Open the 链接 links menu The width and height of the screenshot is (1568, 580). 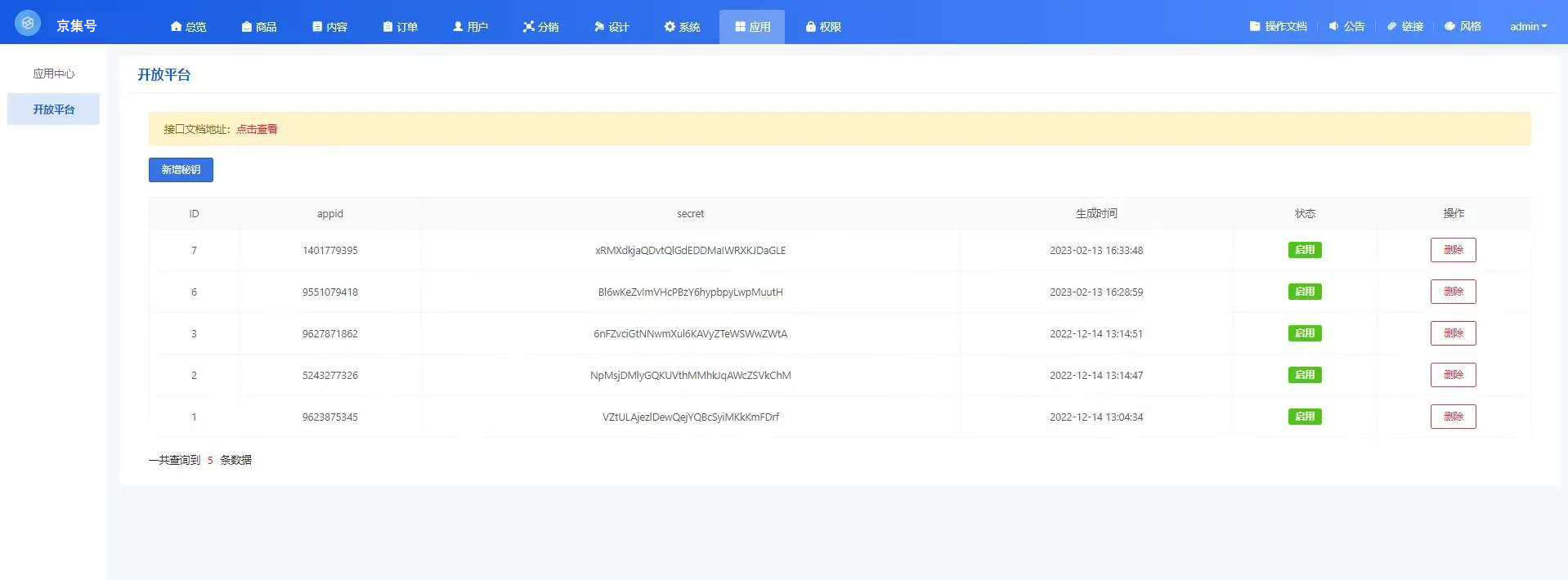(1404, 26)
